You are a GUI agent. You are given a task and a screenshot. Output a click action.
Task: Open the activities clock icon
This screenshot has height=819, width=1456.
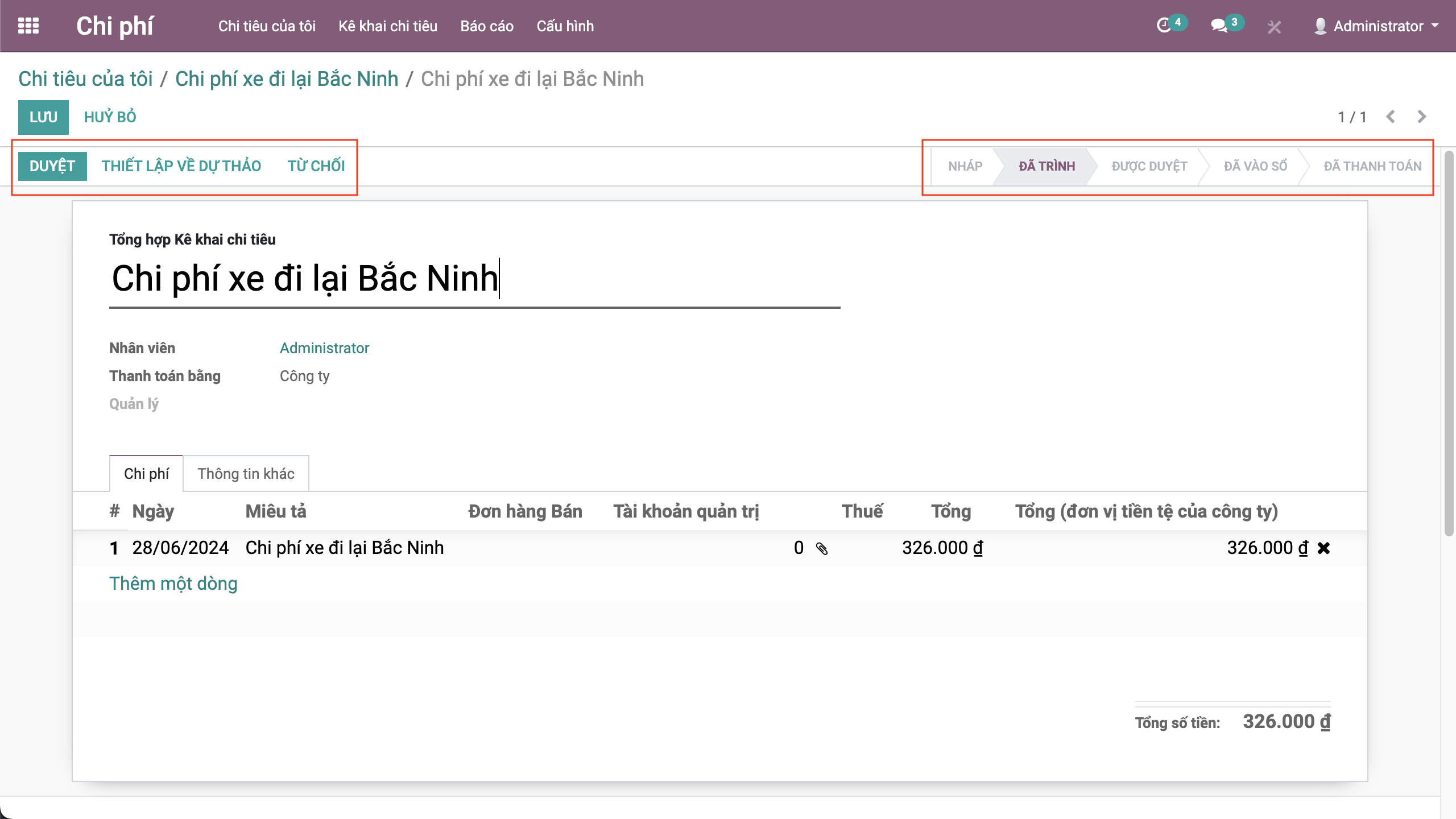(x=1164, y=26)
